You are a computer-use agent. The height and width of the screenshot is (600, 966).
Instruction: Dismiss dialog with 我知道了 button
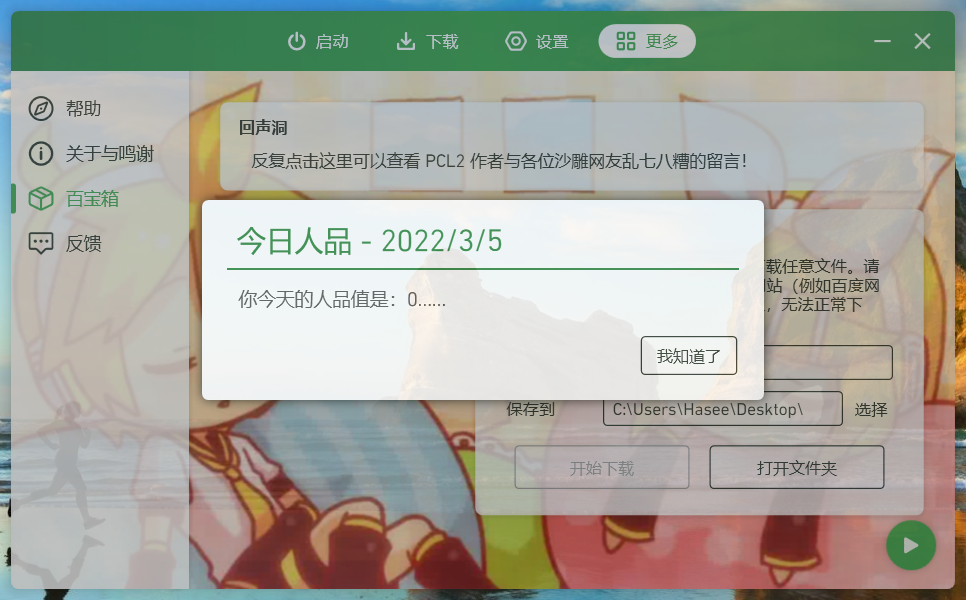[689, 355]
